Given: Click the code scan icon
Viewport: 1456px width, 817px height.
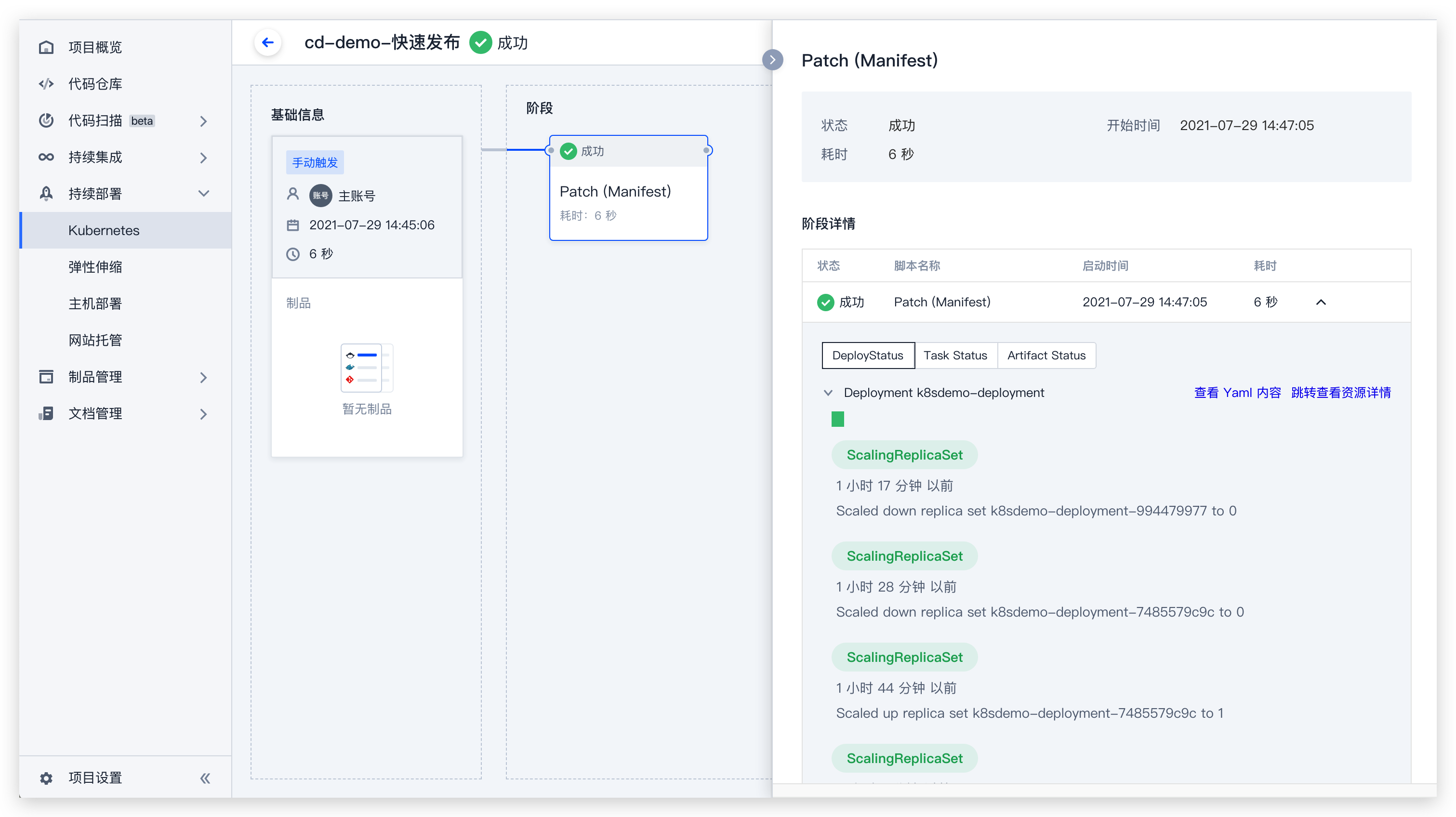Looking at the screenshot, I should coord(46,121).
